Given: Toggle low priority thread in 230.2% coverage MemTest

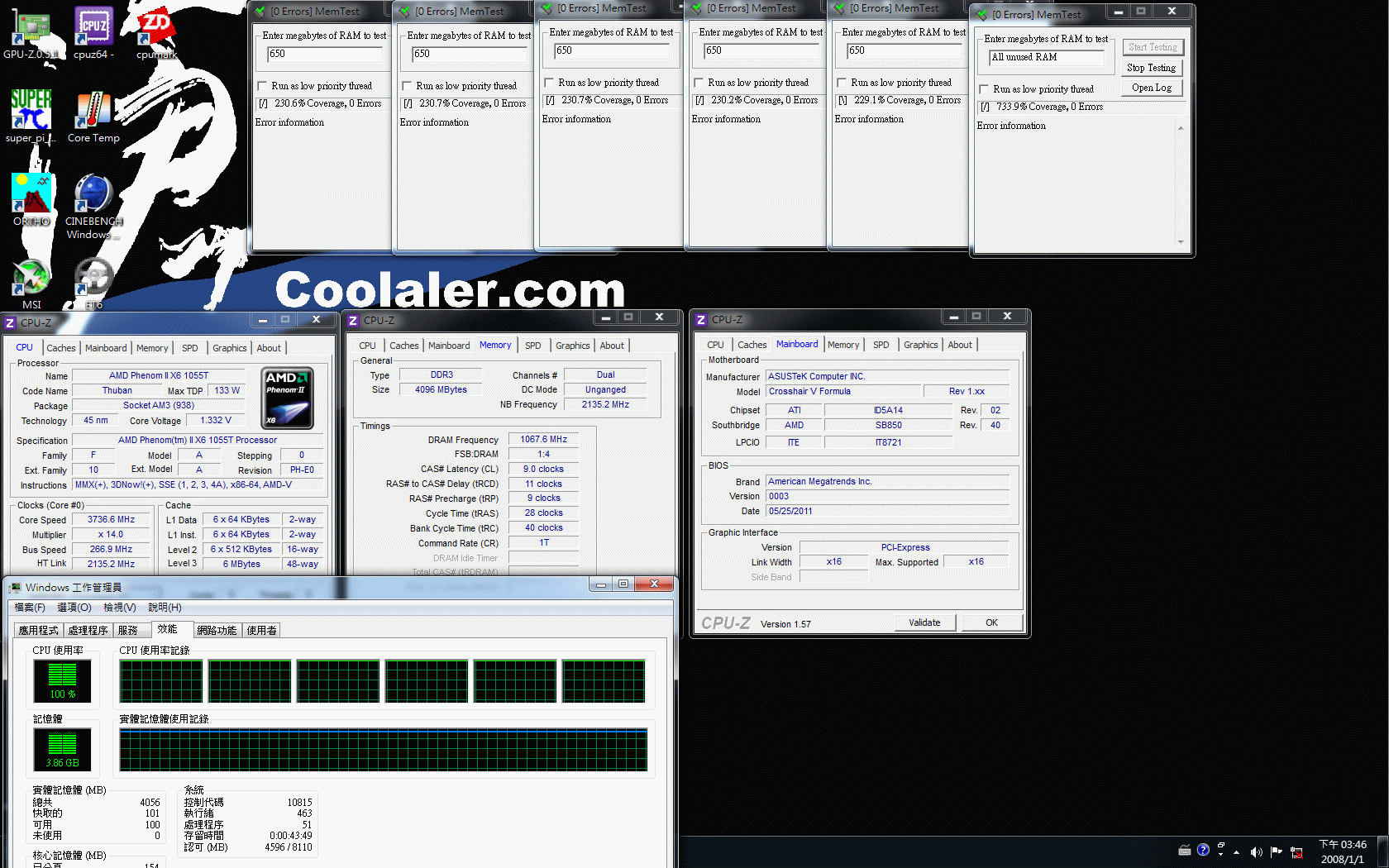Looking at the screenshot, I should [x=699, y=83].
